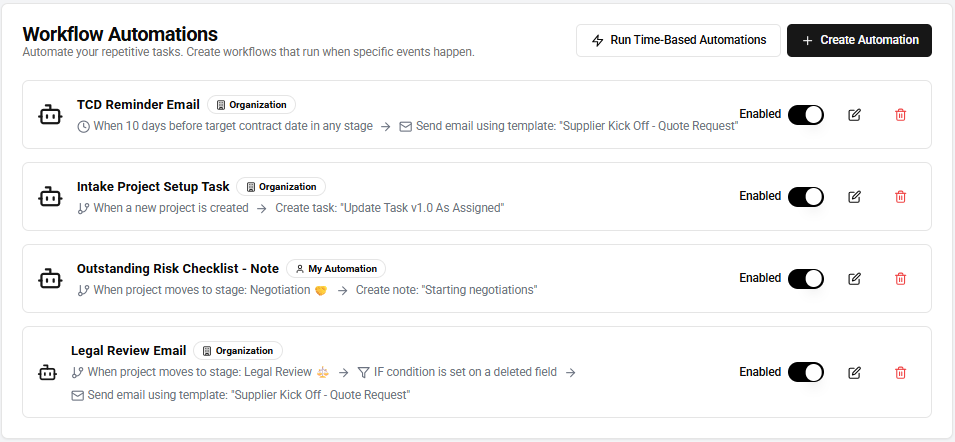This screenshot has width=955, height=442.
Task: Create a new automation
Action: click(859, 40)
